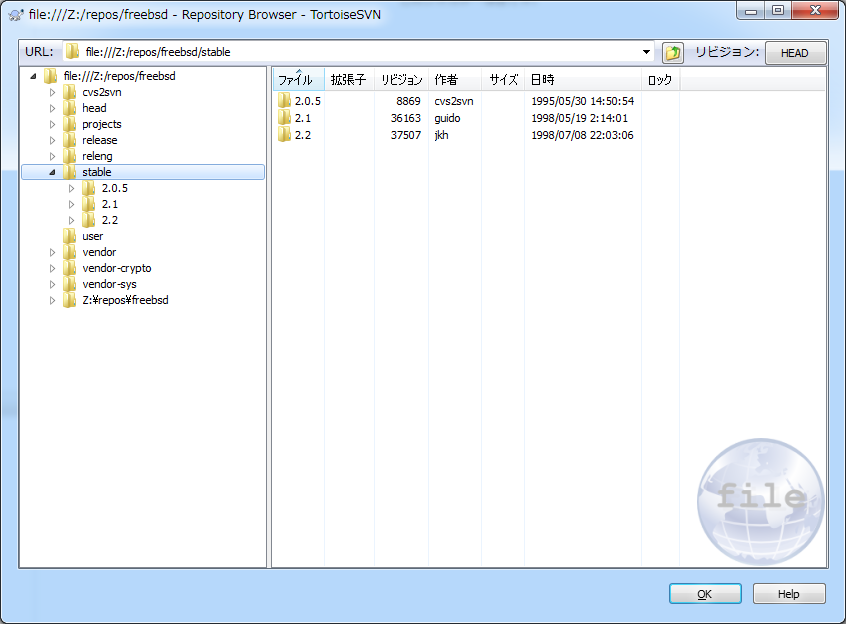Image resolution: width=846 pixels, height=624 pixels.
Task: Sort by the 作者 column header
Action: click(455, 80)
